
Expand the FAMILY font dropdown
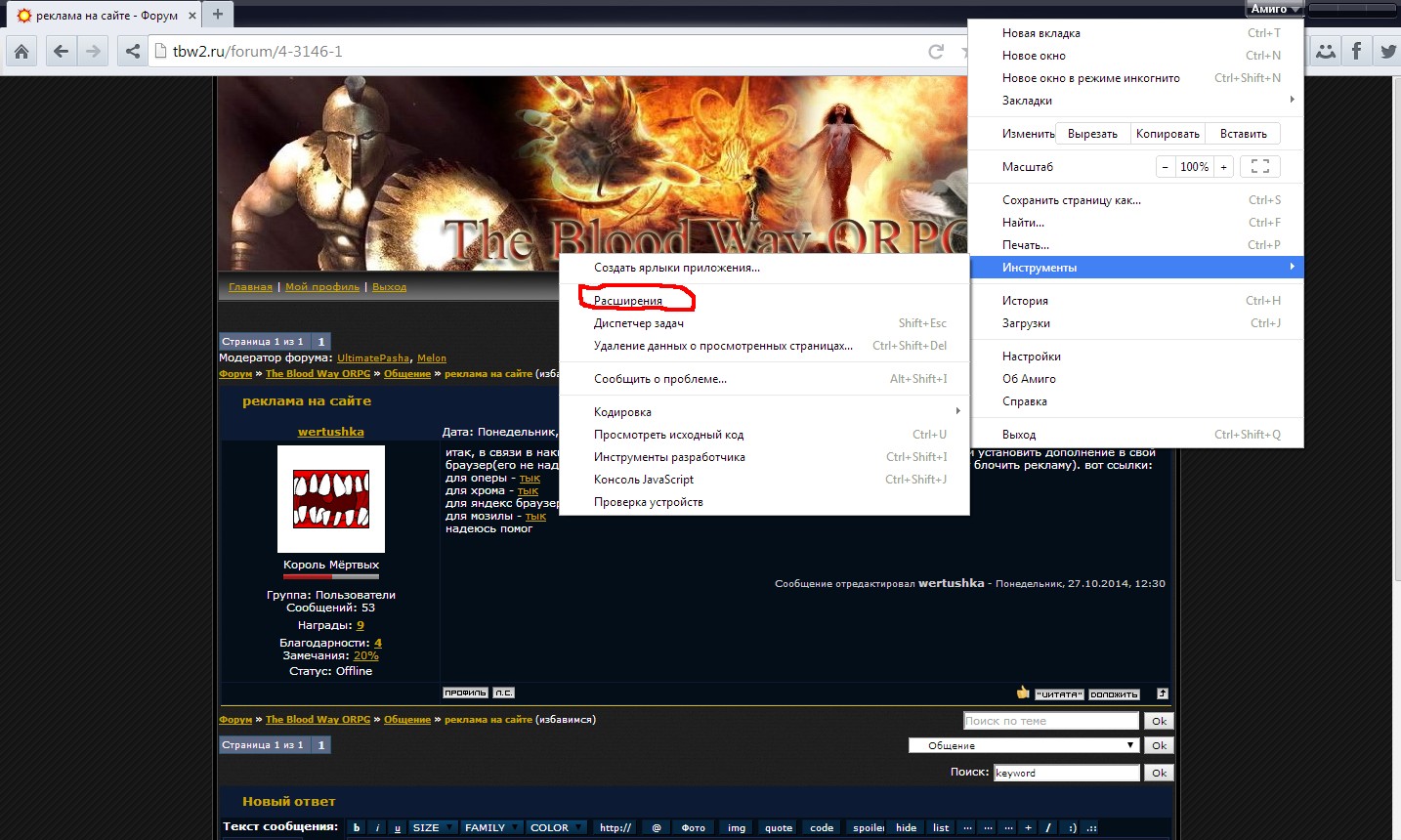coord(491,827)
